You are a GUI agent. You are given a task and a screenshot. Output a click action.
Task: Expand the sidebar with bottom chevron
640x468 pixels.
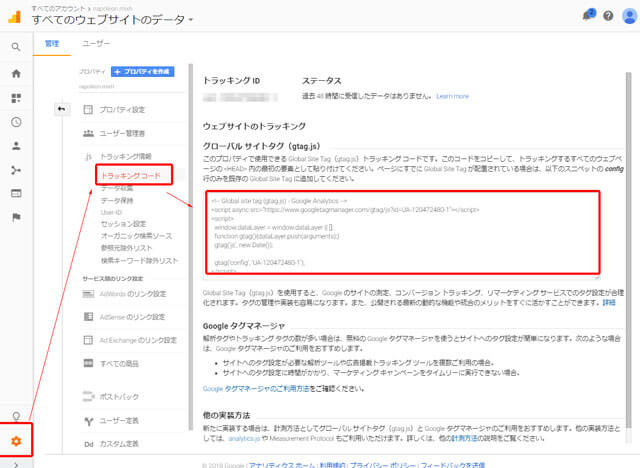16,464
